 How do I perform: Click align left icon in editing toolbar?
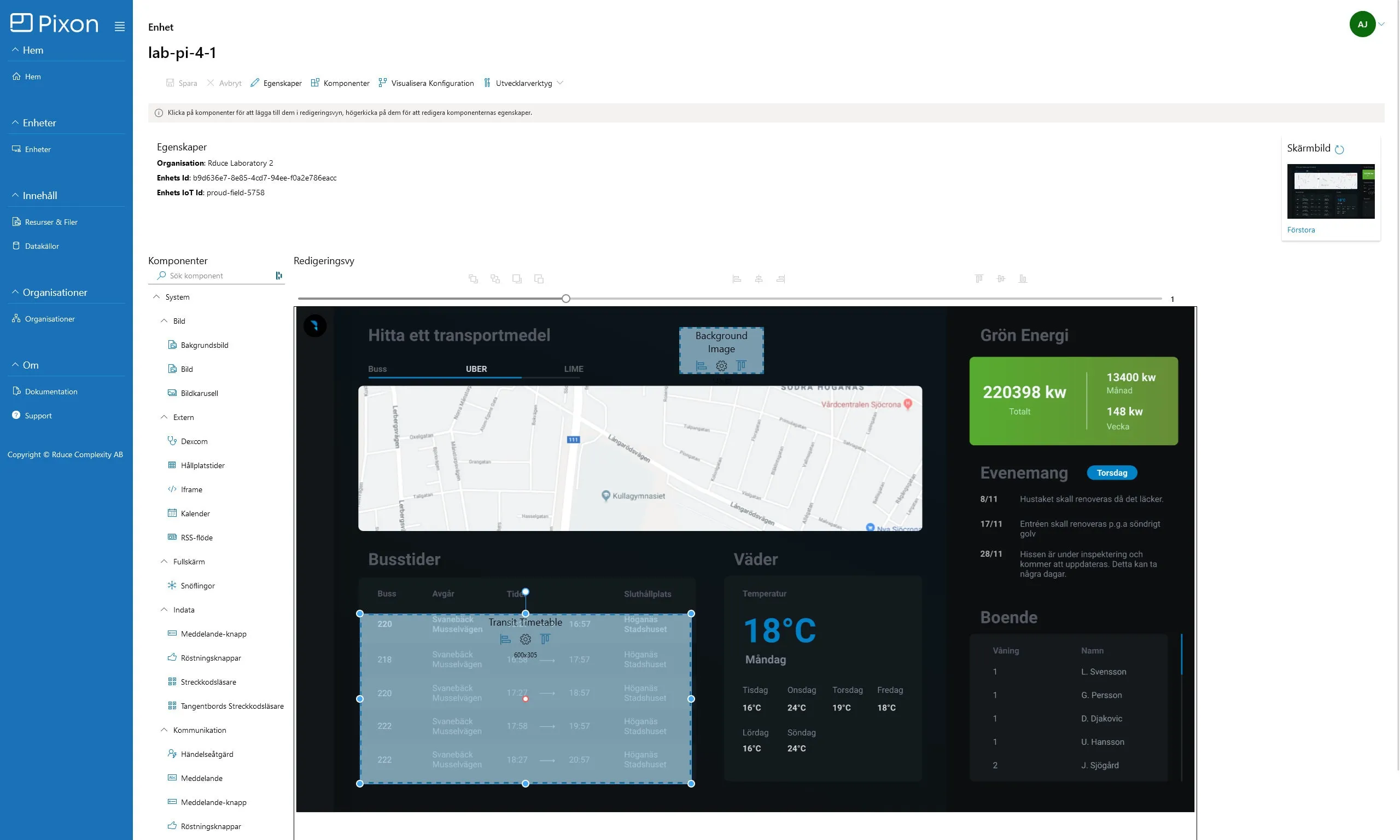point(736,279)
